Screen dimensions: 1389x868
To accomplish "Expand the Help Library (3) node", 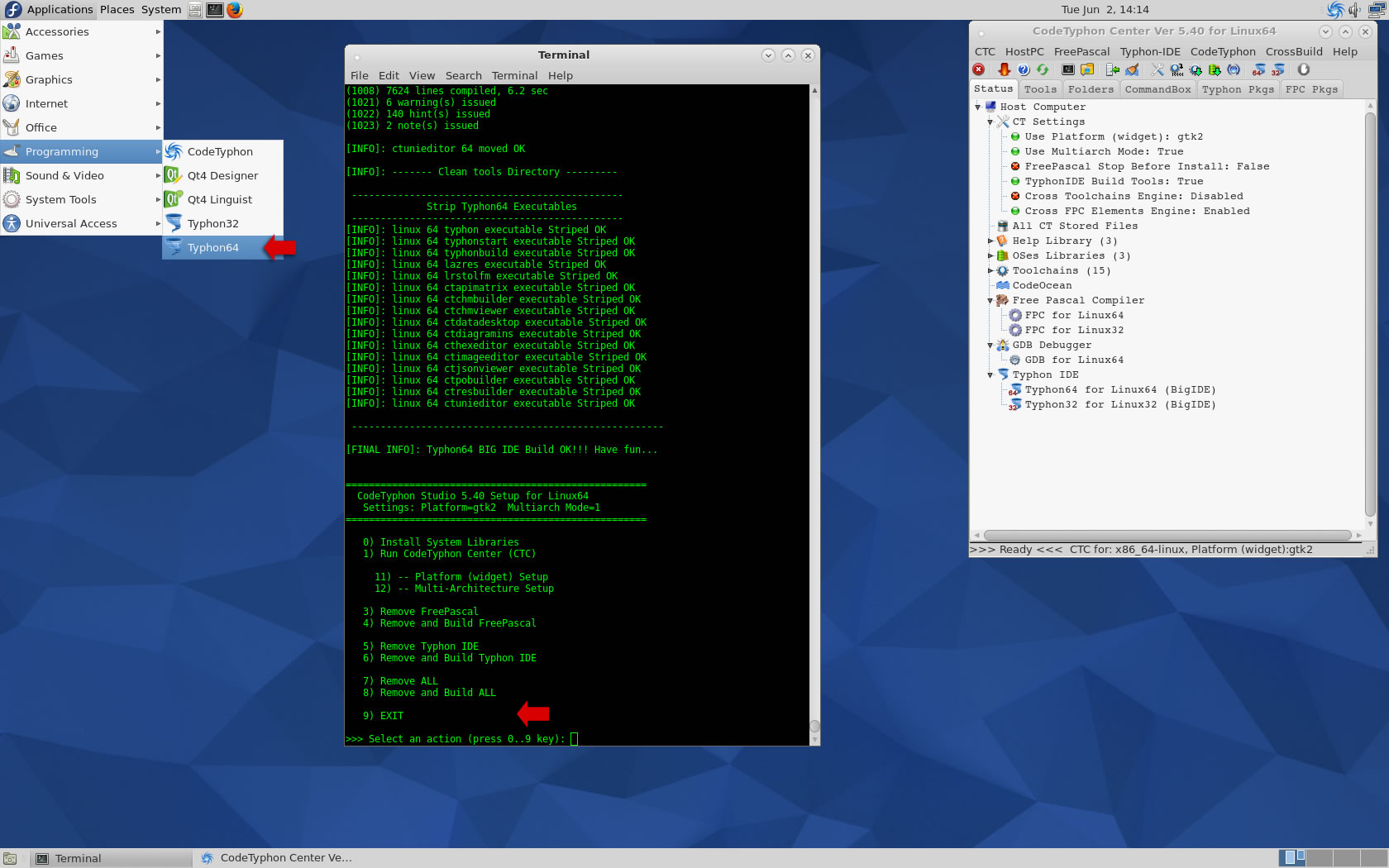I will 990,241.
